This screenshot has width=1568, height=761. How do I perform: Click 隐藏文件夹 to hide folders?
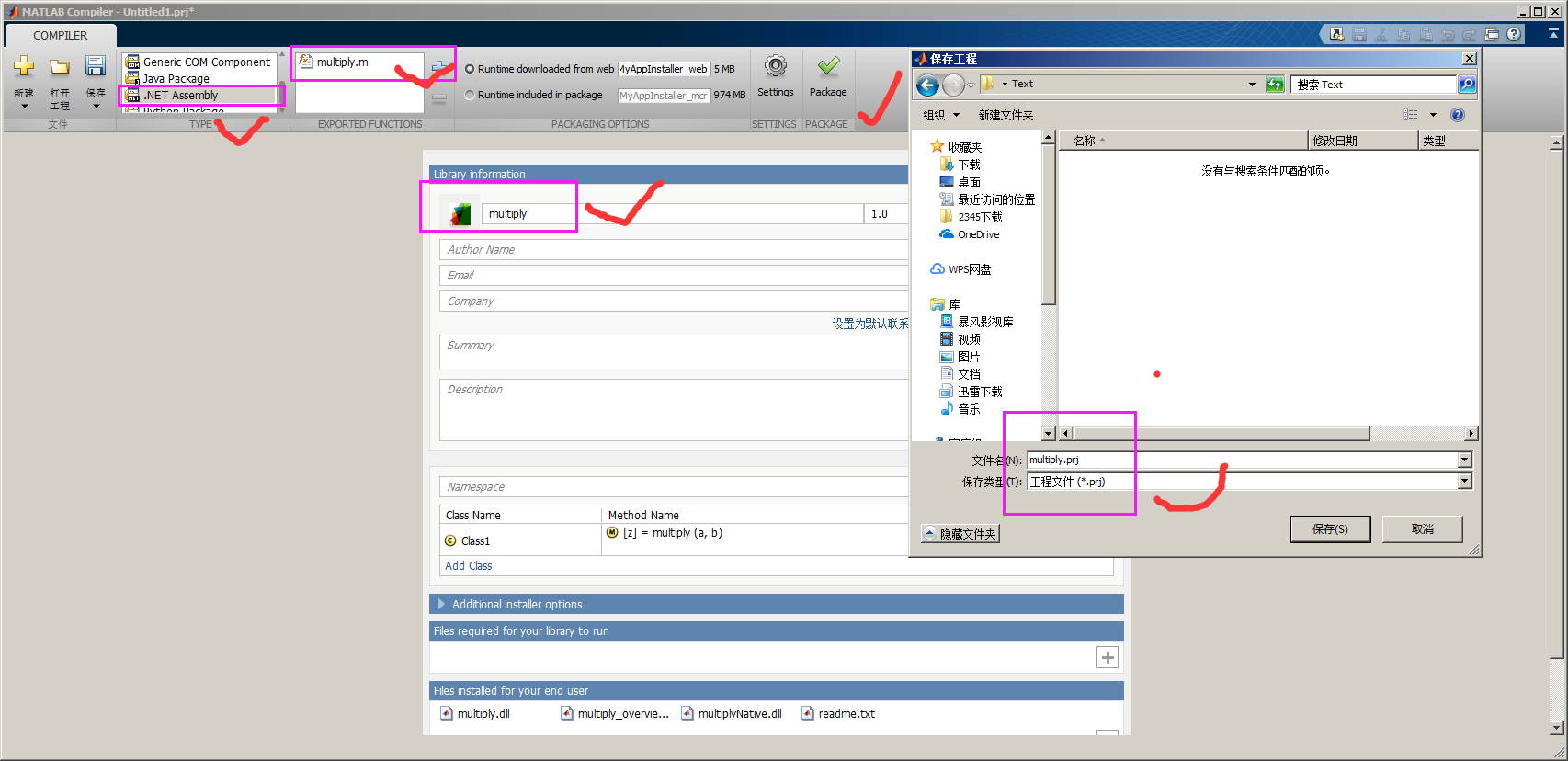(960, 533)
